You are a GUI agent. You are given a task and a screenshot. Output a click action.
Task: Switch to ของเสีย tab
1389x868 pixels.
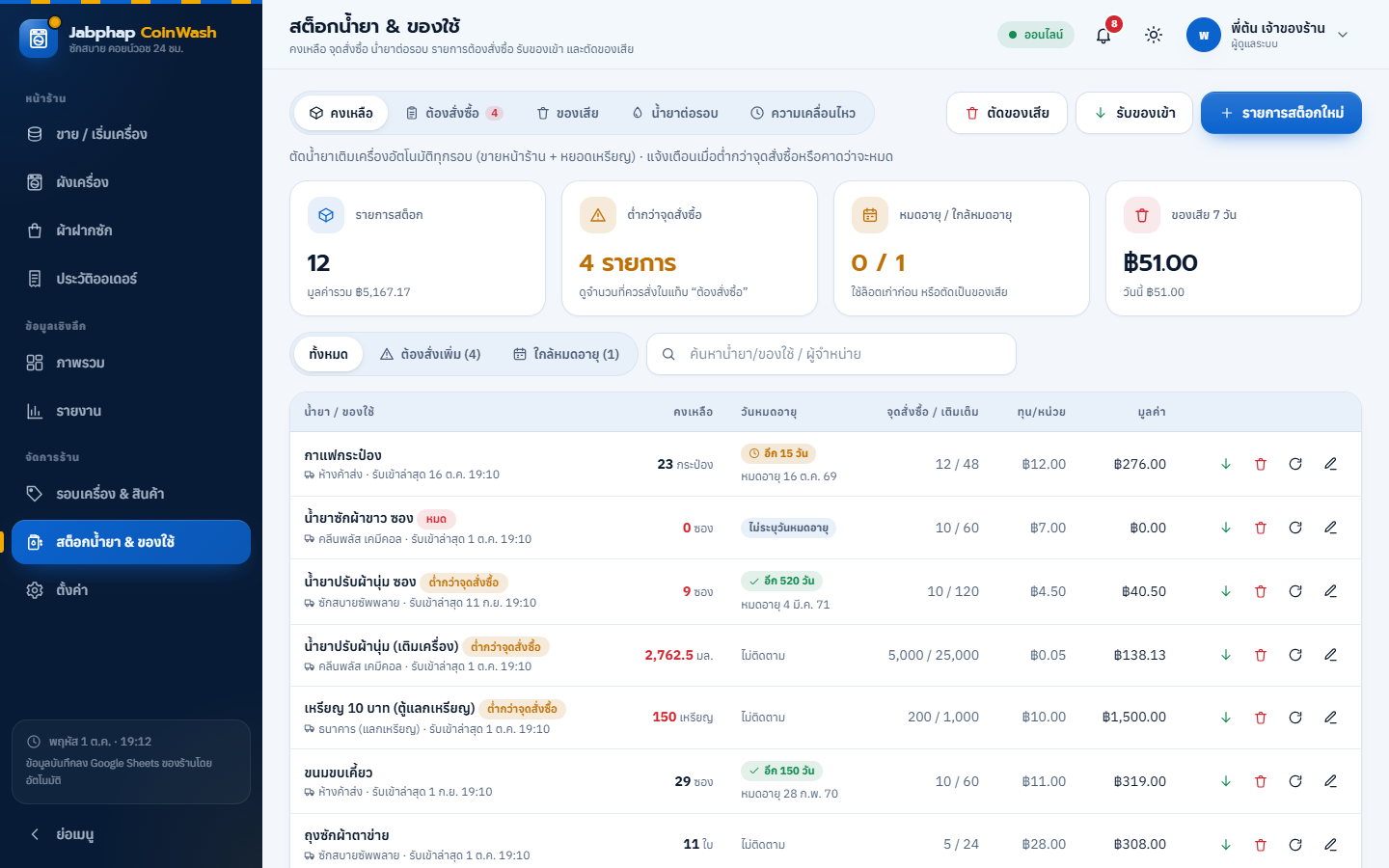pyautogui.click(x=568, y=113)
